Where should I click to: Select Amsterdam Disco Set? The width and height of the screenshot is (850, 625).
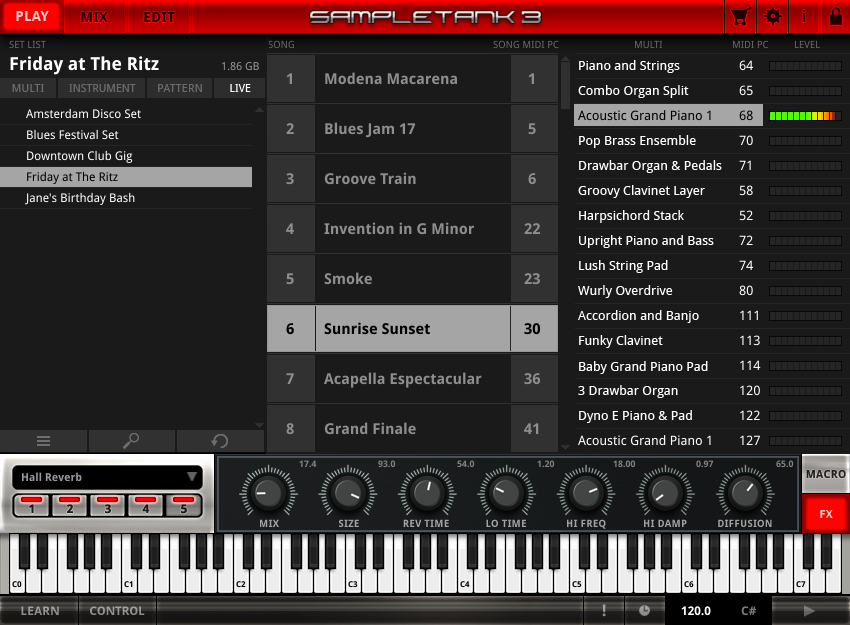pos(126,114)
